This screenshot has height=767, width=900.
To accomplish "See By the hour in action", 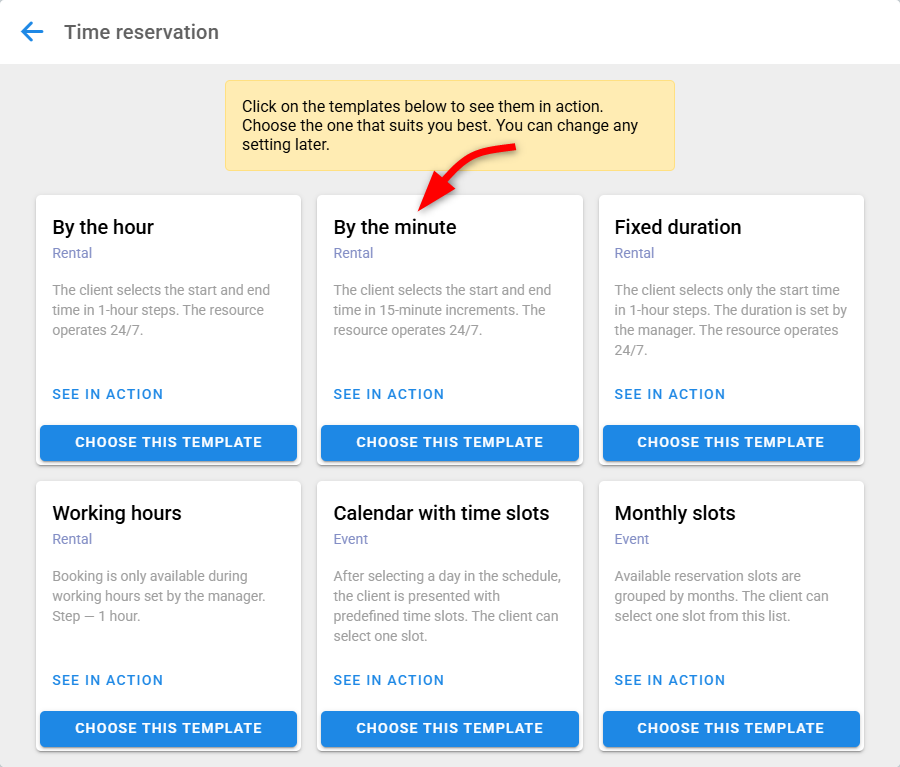I will coord(107,394).
